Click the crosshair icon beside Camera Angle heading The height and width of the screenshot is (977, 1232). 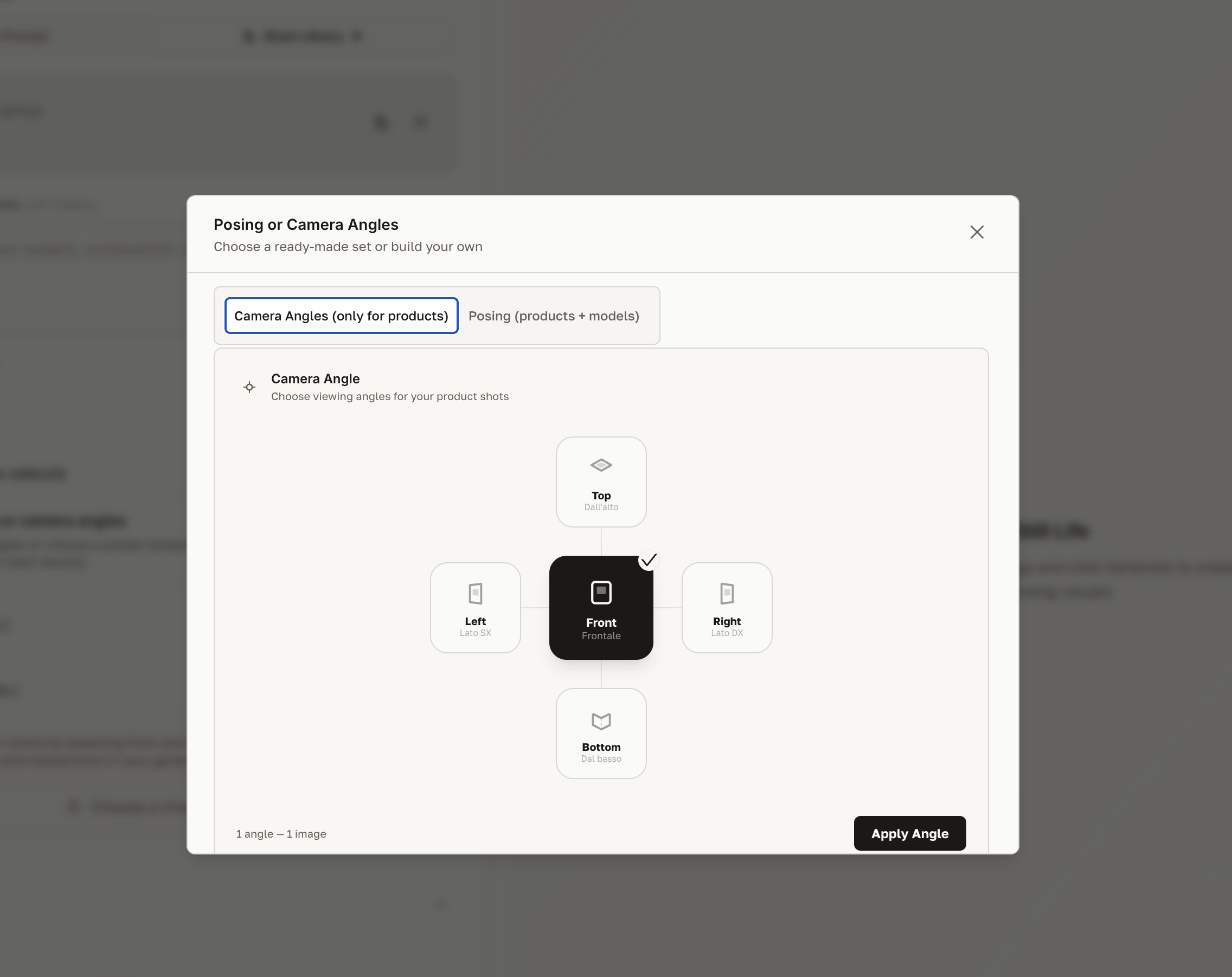point(249,387)
